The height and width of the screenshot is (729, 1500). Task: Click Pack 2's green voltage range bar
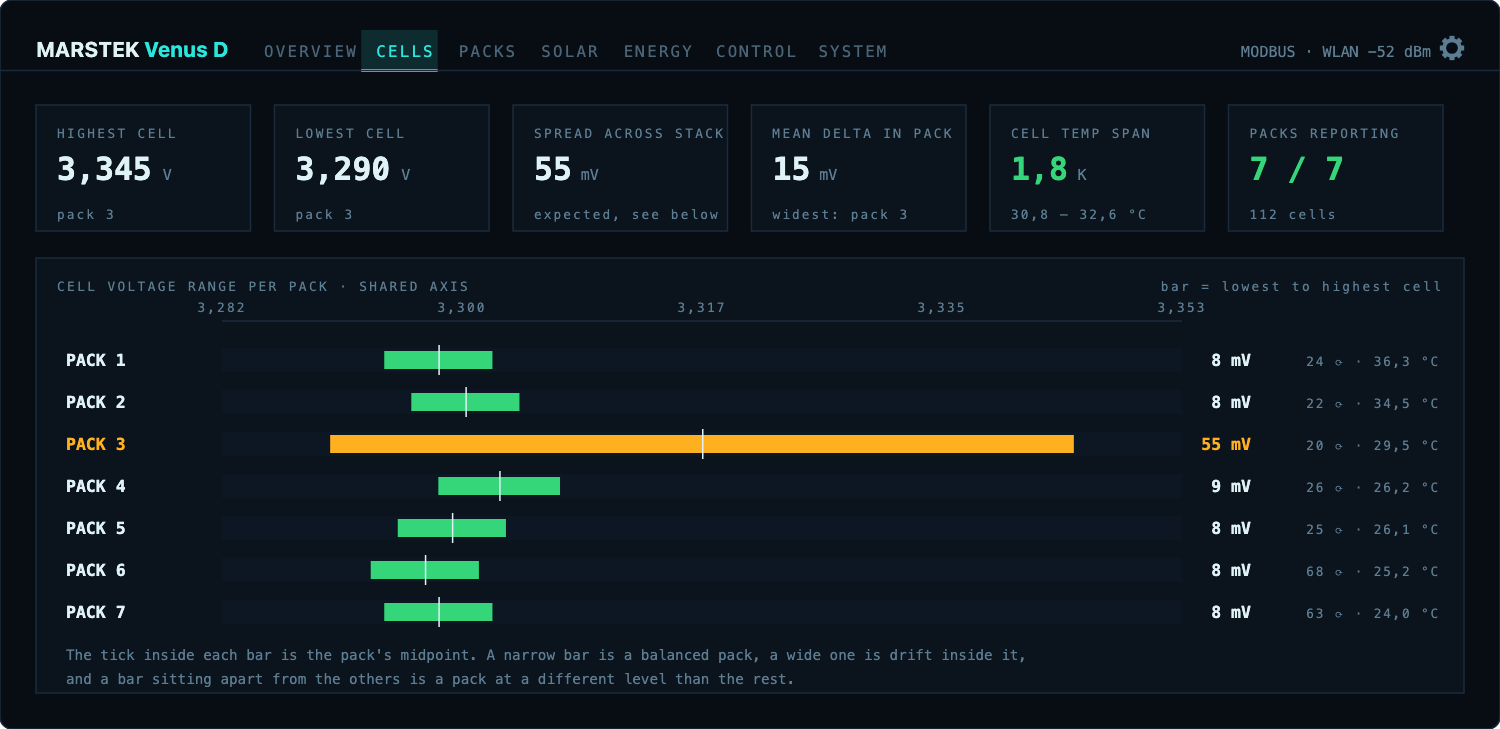tap(465, 402)
